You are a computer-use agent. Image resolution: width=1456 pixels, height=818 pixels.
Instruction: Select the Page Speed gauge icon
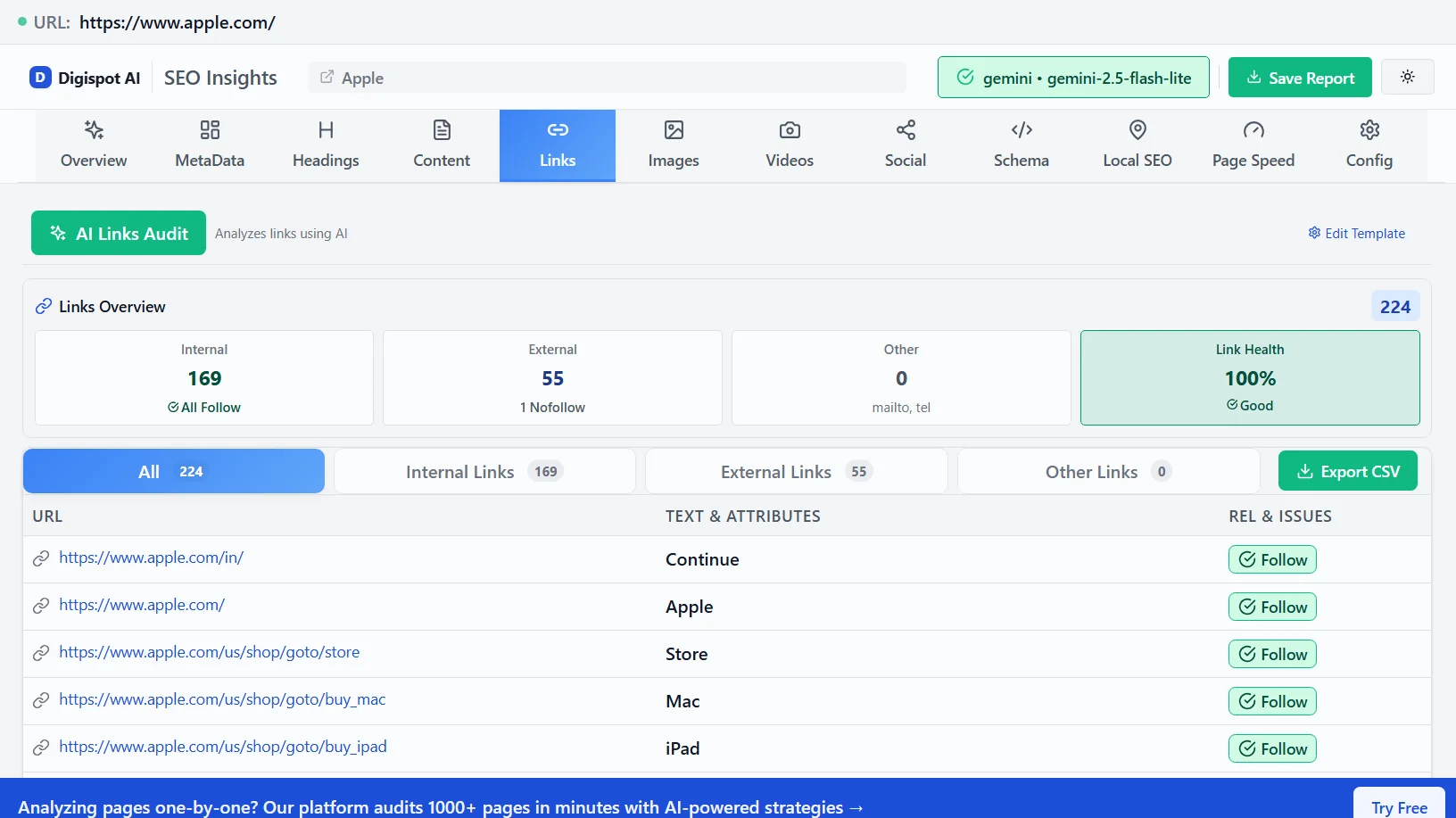coord(1253,130)
